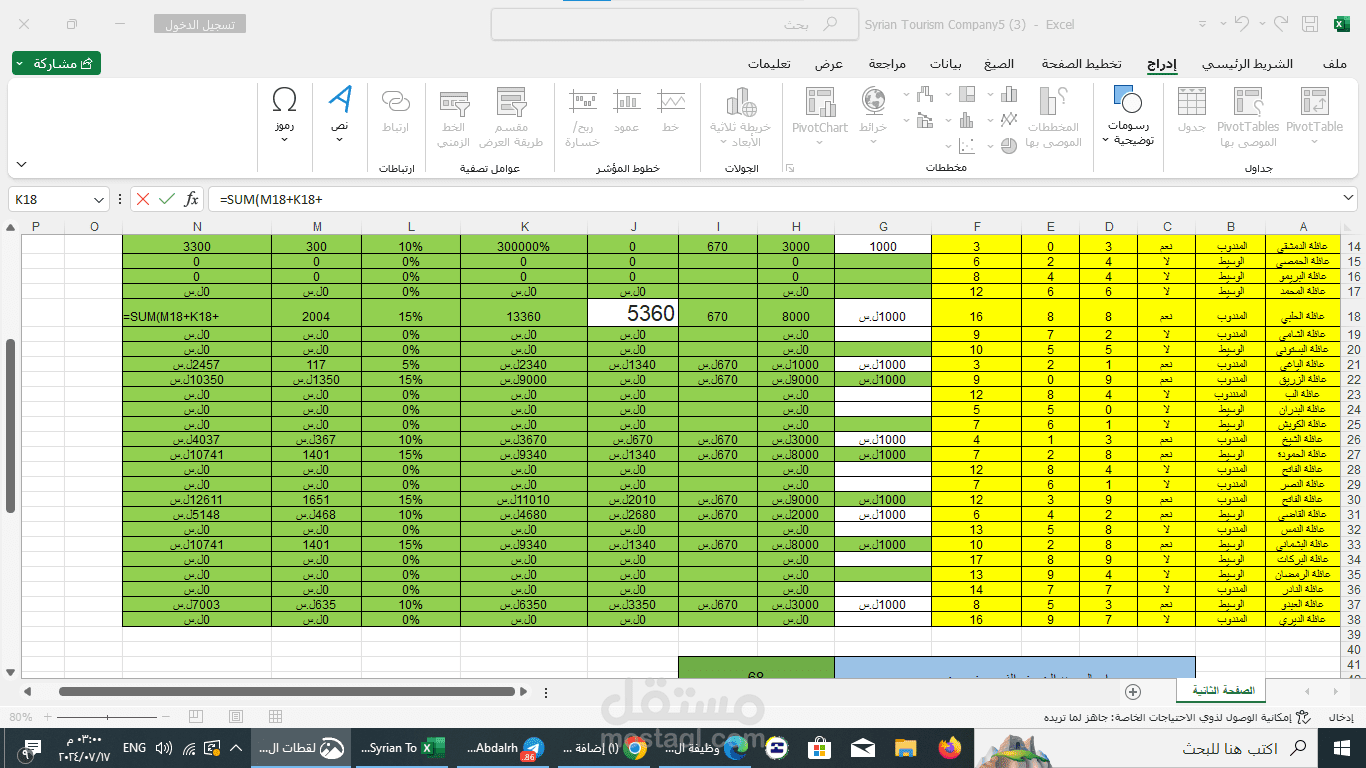
Task: Collapse the ribbon with the chevron
Action: coord(21,164)
